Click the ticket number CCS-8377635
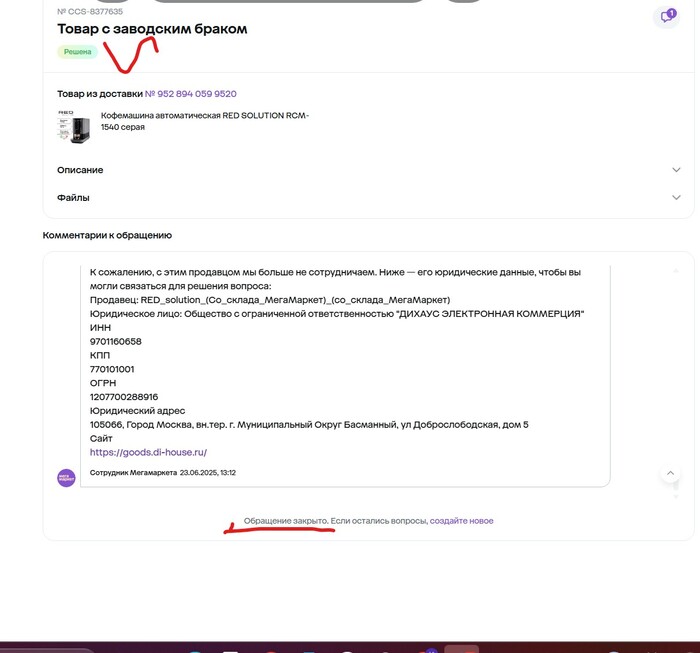This screenshot has width=700, height=653. coord(90,12)
